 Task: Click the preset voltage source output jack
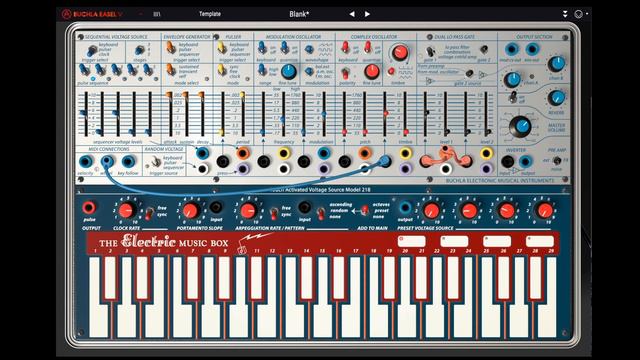[405, 207]
